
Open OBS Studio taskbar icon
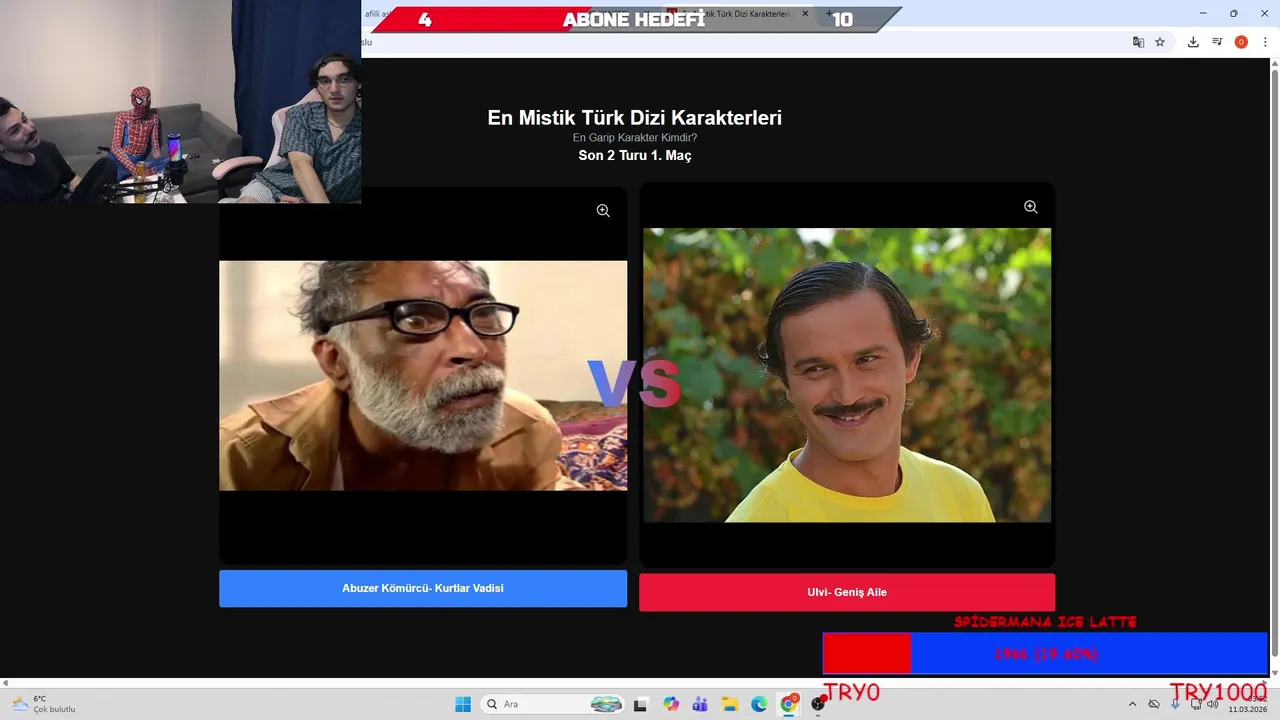tap(818, 704)
